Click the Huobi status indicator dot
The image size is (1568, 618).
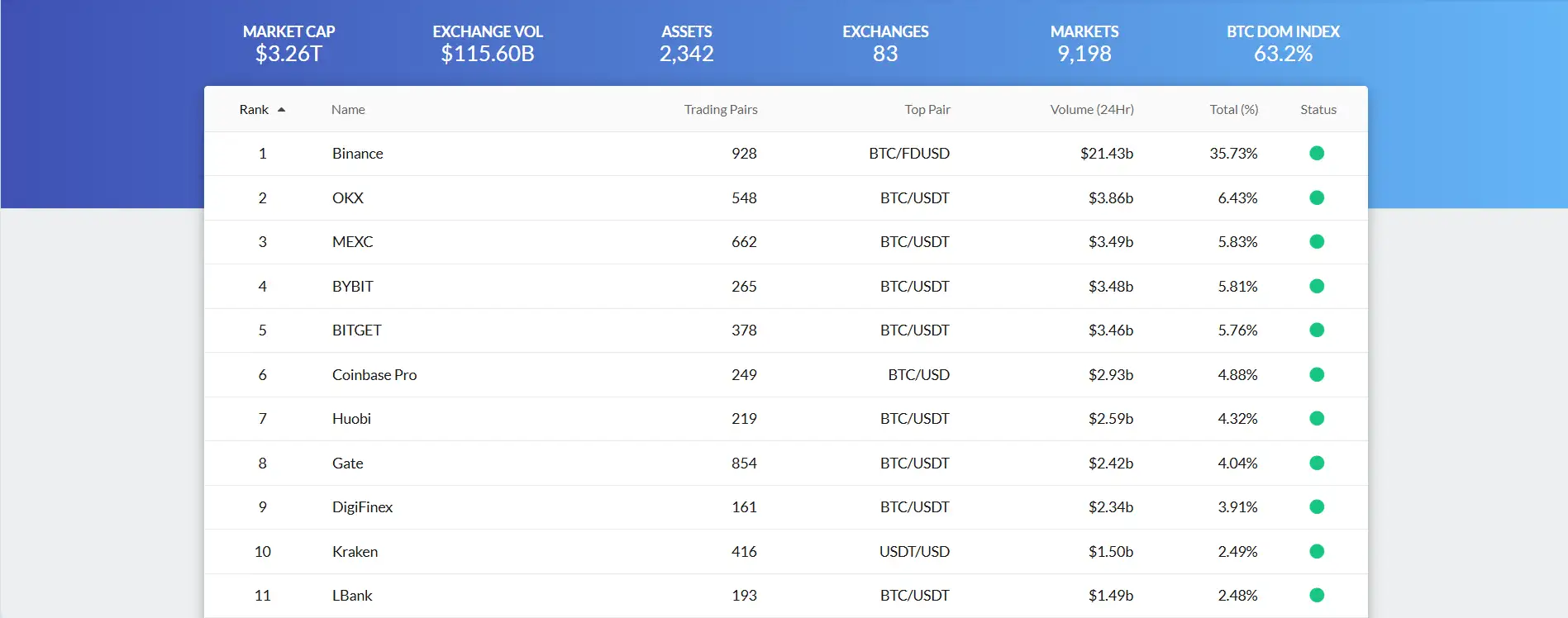pyautogui.click(x=1317, y=418)
